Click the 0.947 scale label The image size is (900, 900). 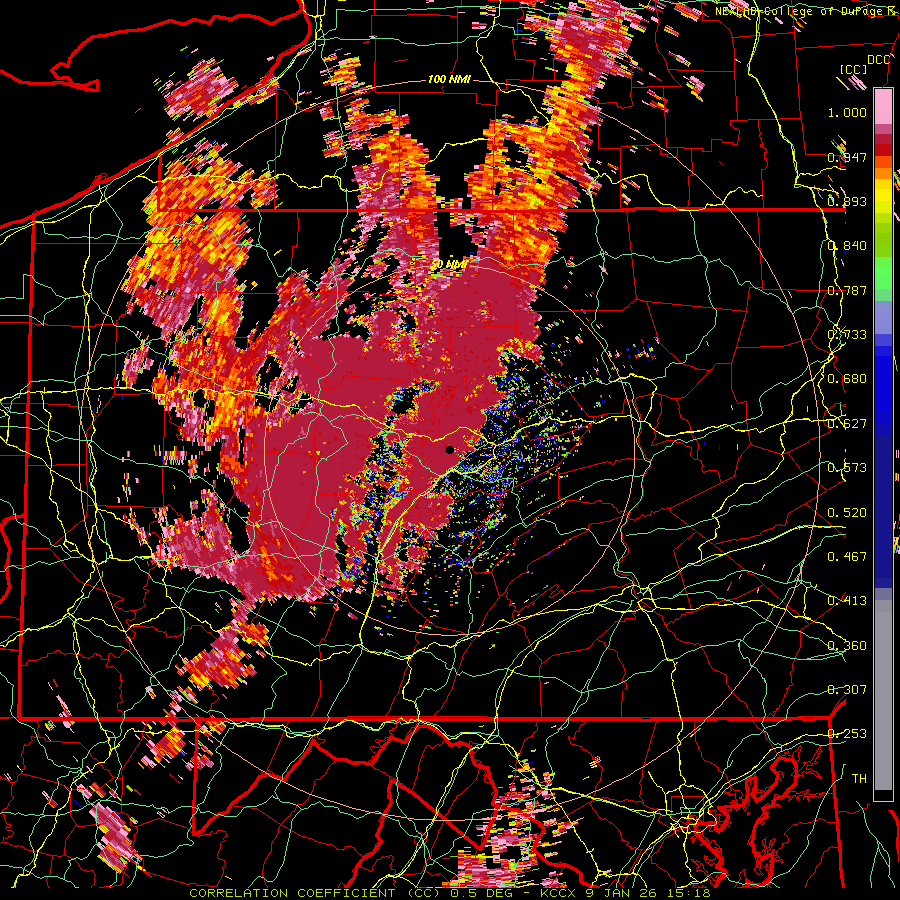pyautogui.click(x=847, y=157)
